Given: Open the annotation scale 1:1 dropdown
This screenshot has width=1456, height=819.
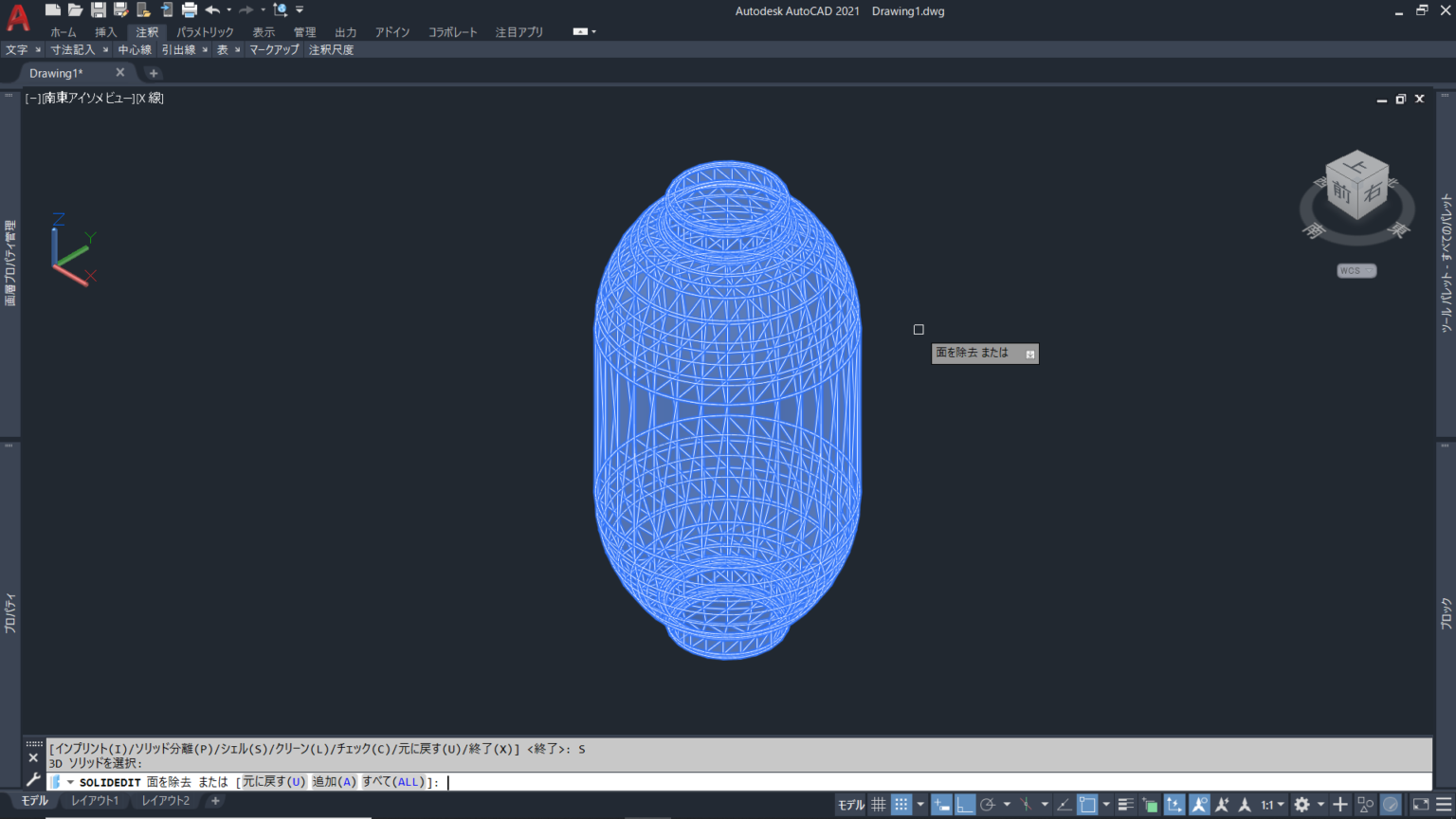Looking at the screenshot, I should pyautogui.click(x=1280, y=804).
